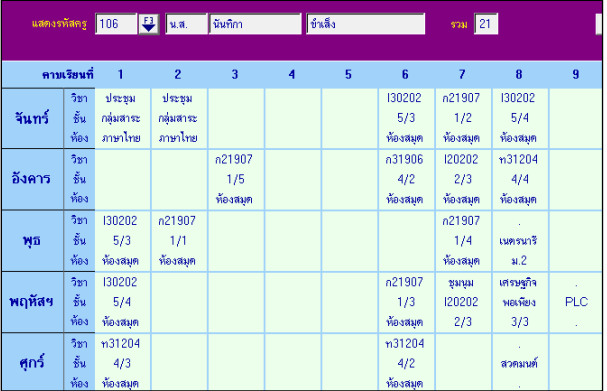Click the title field showing น.ส.
The height and width of the screenshot is (391, 607).
point(186,24)
